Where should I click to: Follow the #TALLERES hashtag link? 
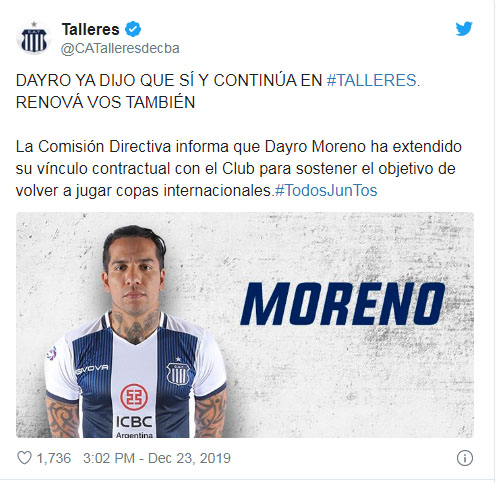(373, 80)
